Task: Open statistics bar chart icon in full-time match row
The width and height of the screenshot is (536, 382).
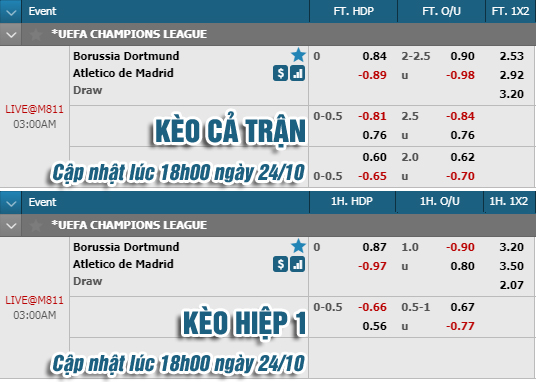Action: [298, 74]
